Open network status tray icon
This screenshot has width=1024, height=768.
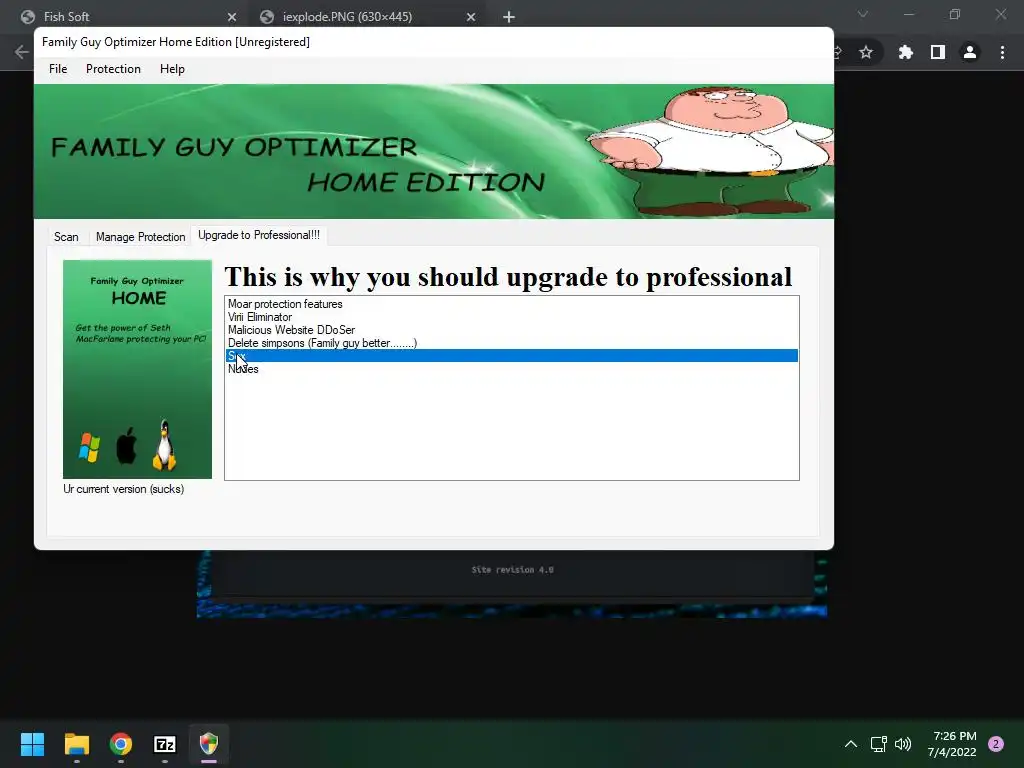click(878, 744)
